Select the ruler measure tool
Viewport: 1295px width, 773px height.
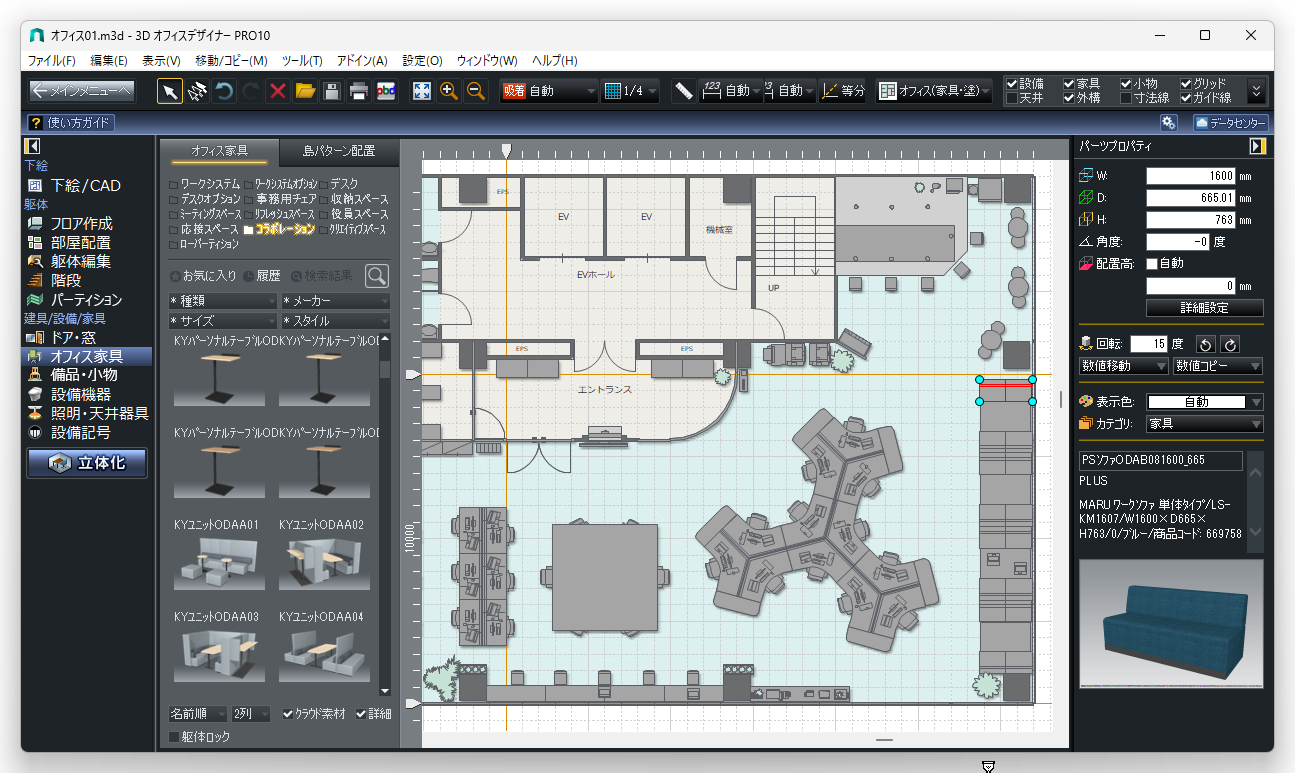(x=683, y=91)
